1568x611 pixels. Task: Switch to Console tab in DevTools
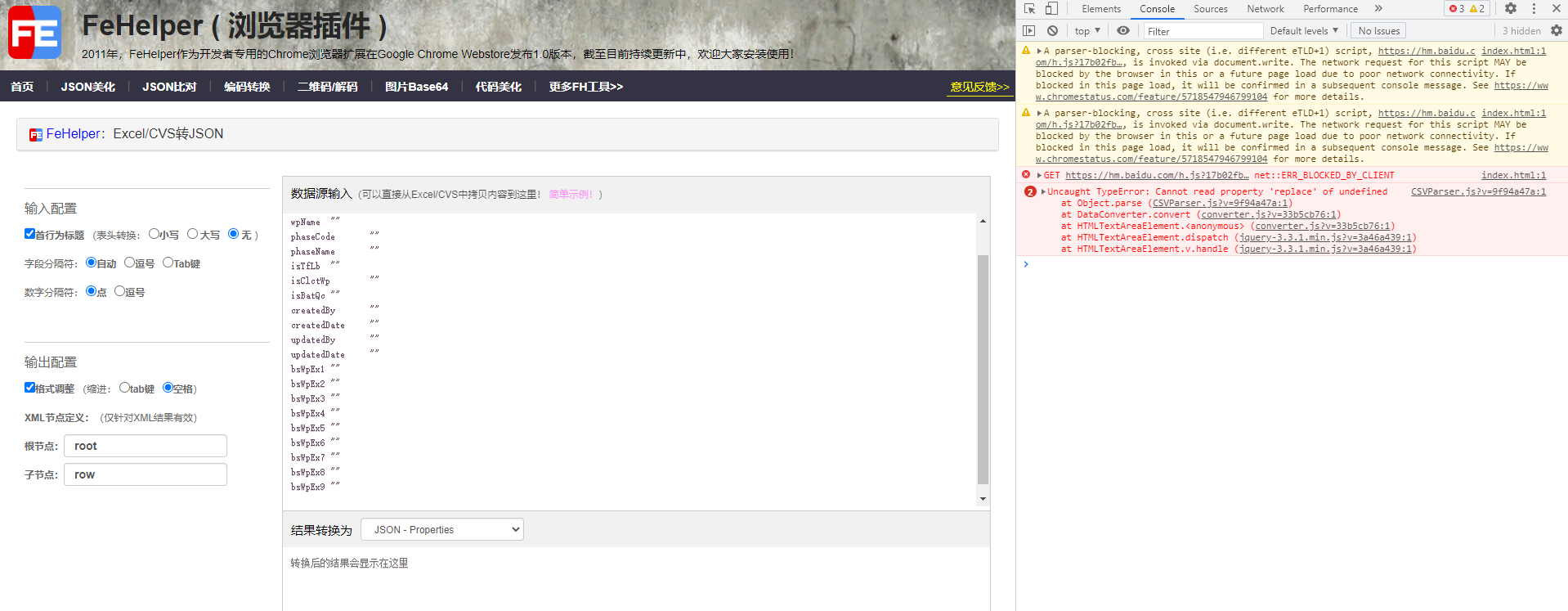coord(1157,9)
